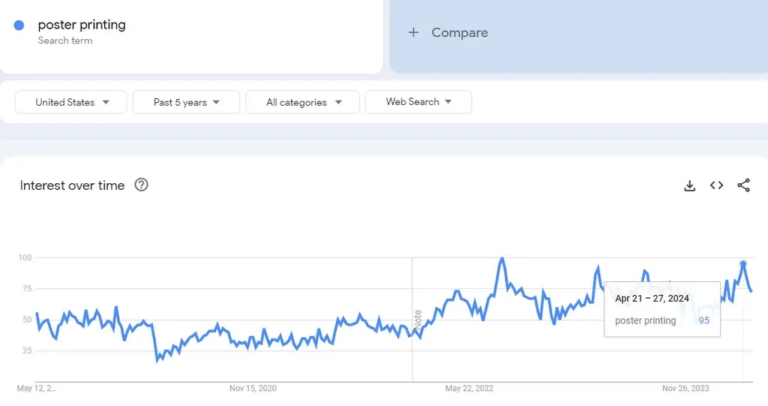
Task: Click the plus icon in the Compare box
Action: [x=413, y=32]
